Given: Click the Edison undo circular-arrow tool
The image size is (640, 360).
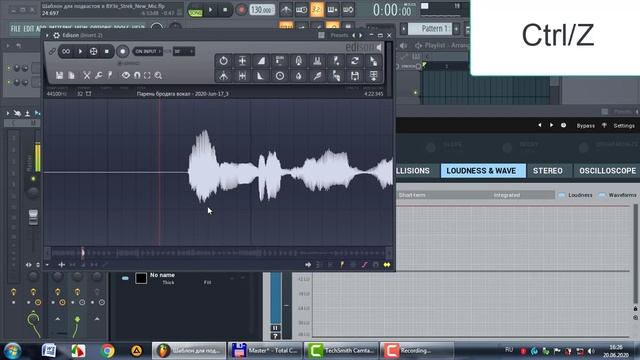Looking at the screenshot, I should click(223, 61).
